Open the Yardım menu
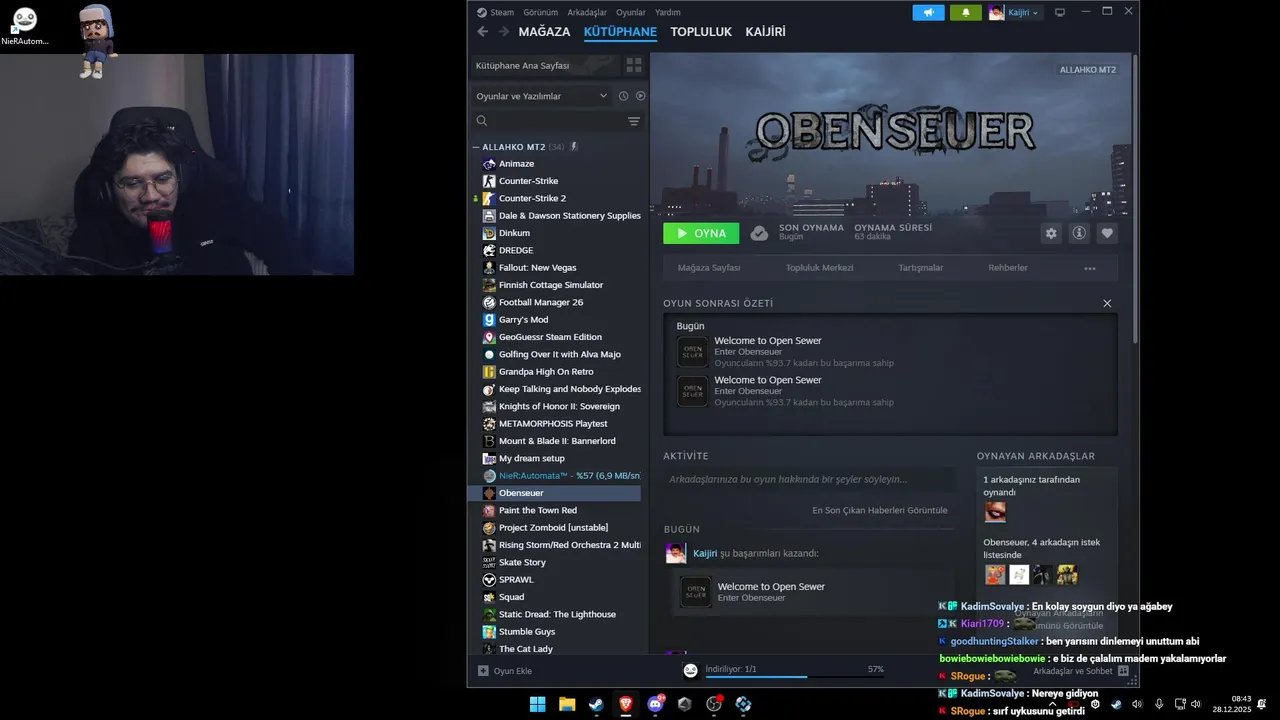 coord(668,13)
